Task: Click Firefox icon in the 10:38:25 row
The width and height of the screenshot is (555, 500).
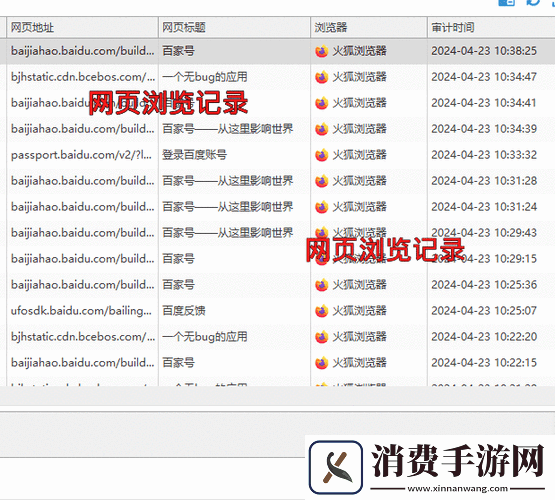Action: (321, 51)
